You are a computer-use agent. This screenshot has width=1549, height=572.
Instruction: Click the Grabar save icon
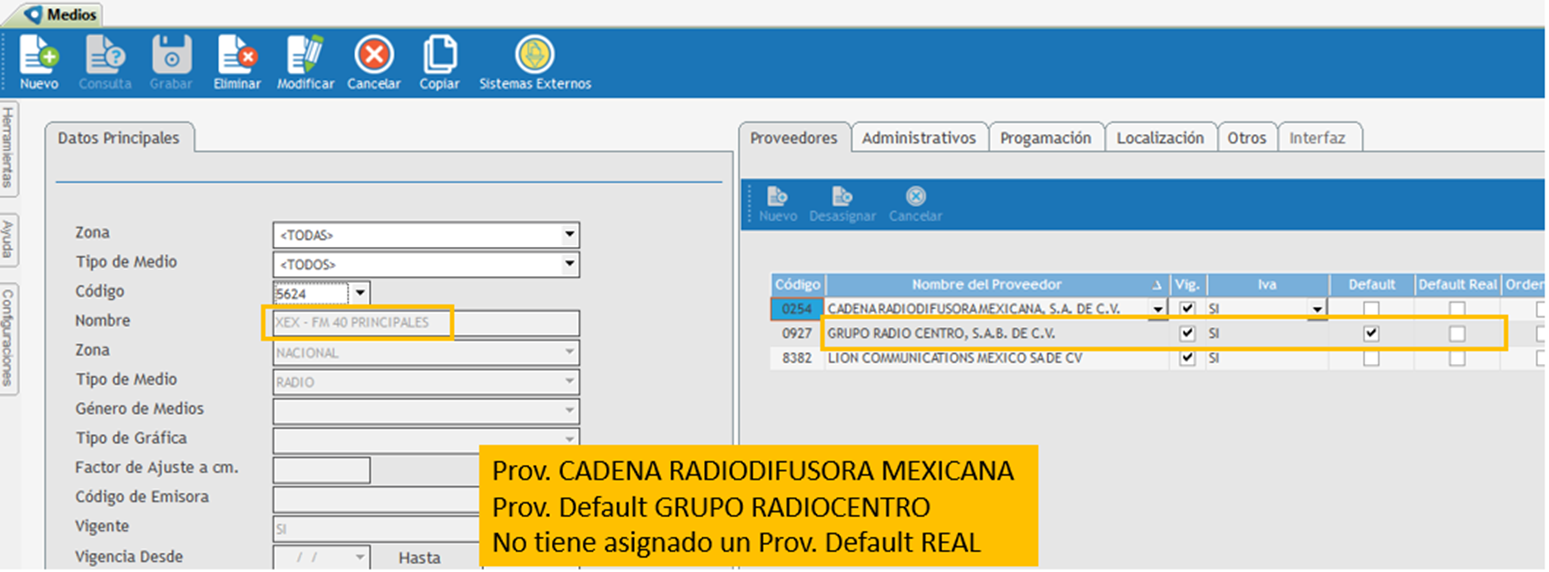click(171, 55)
